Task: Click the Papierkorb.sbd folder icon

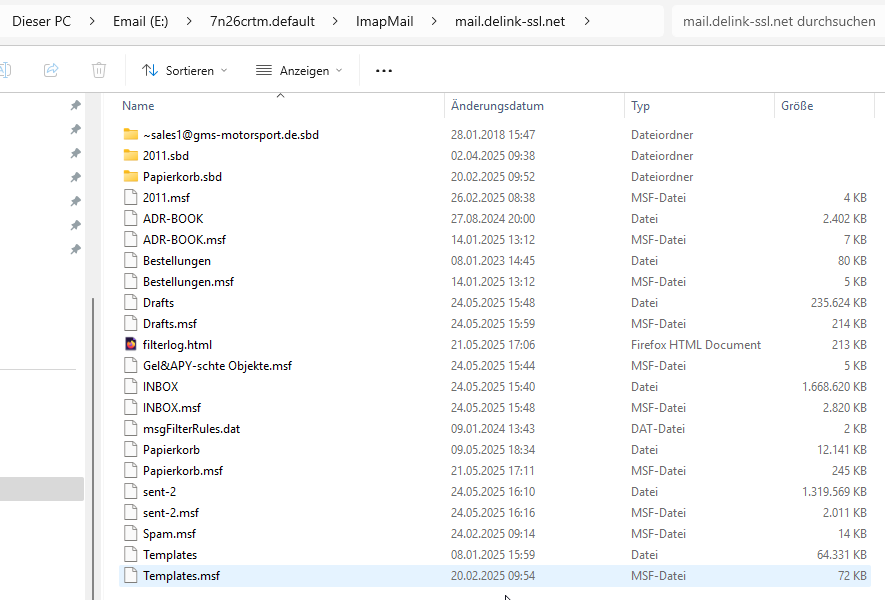Action: (x=130, y=176)
